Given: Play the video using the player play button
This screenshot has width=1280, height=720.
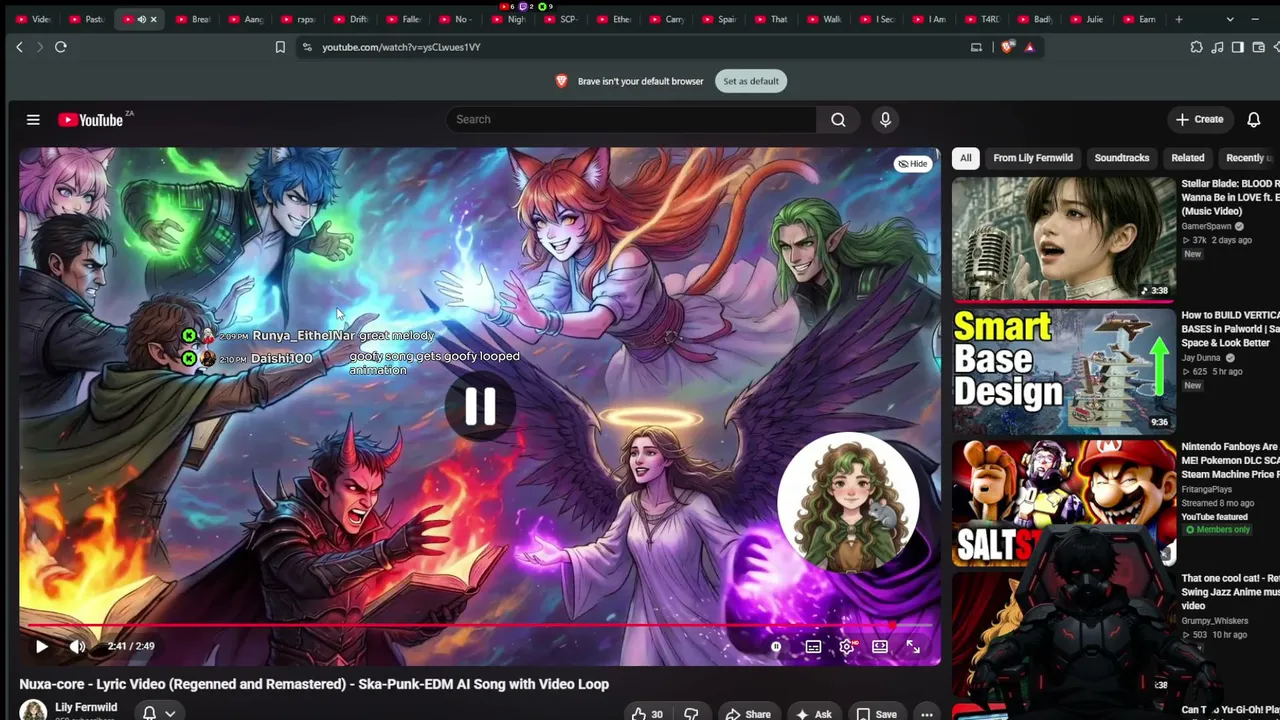Looking at the screenshot, I should [42, 646].
